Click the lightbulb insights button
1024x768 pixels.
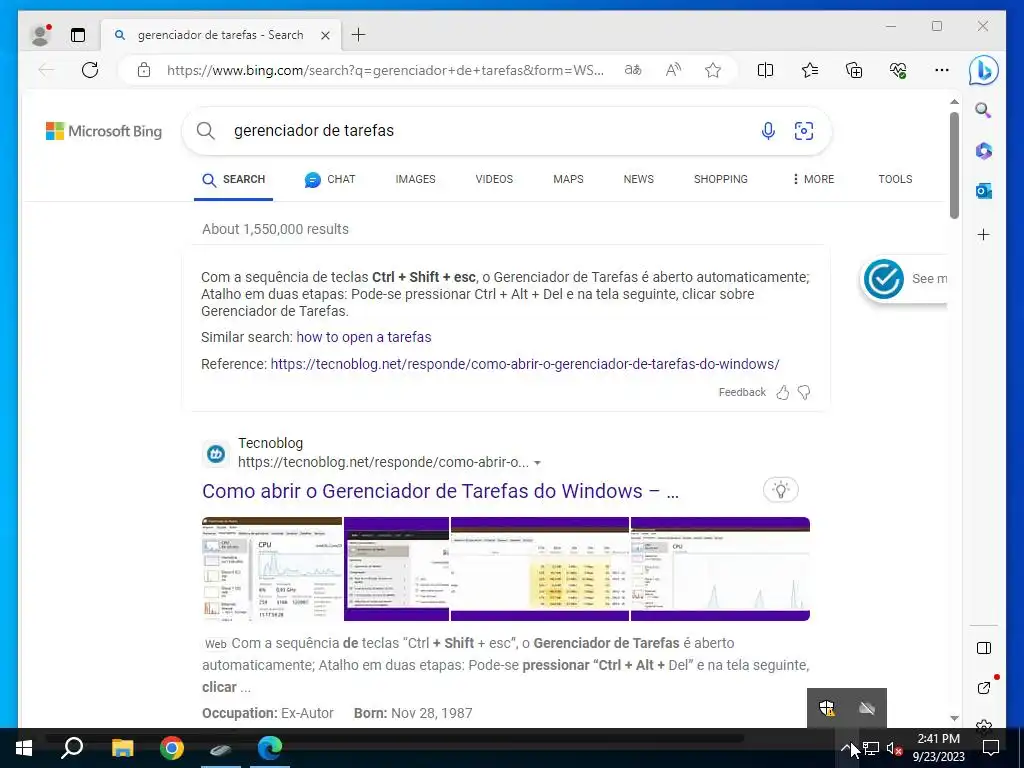pyautogui.click(x=780, y=490)
